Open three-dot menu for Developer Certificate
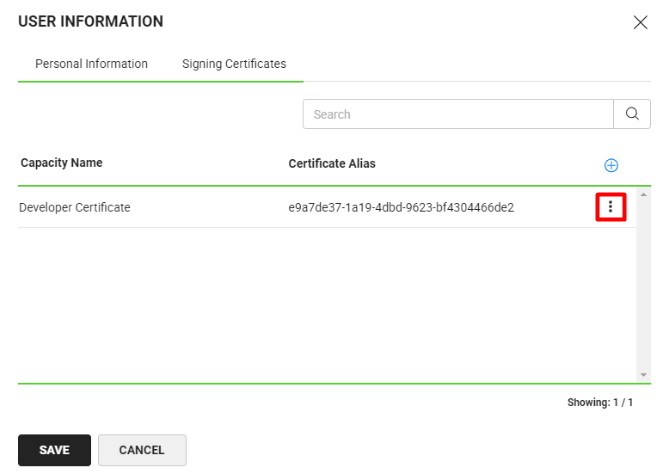This screenshot has width=666, height=476. 610,207
